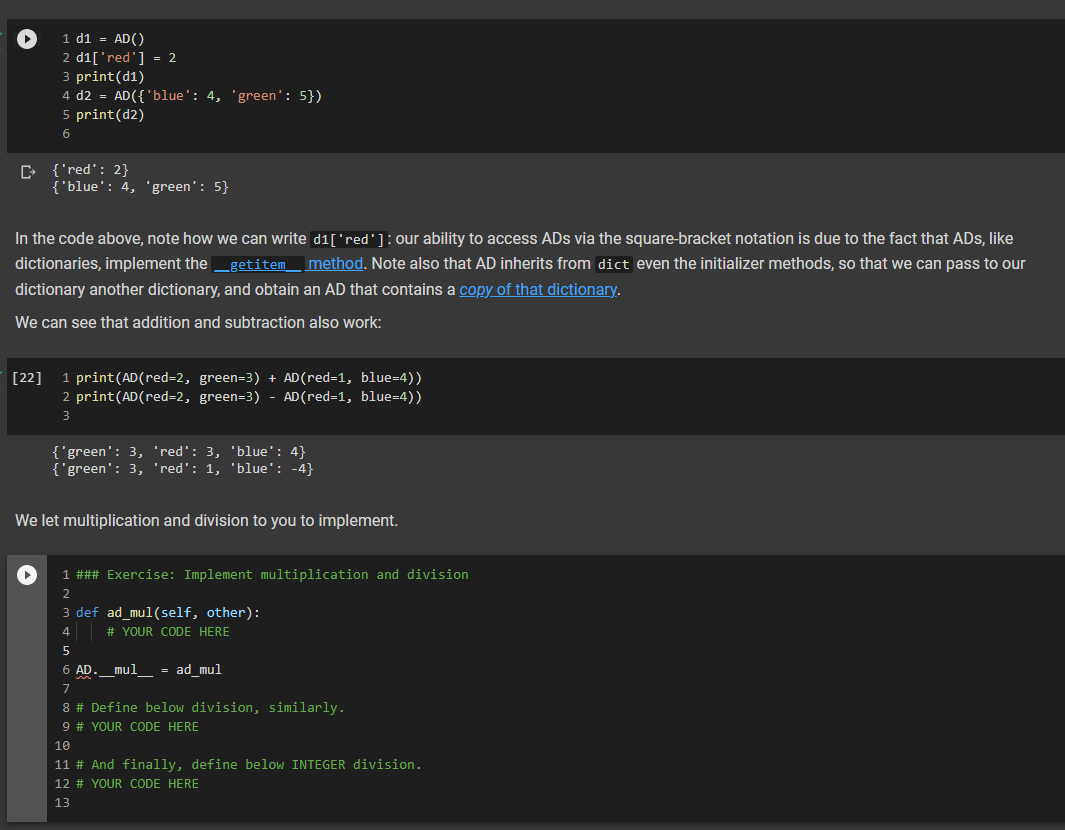
Task: Click the [22] execution count to run cell
Action: (27, 377)
